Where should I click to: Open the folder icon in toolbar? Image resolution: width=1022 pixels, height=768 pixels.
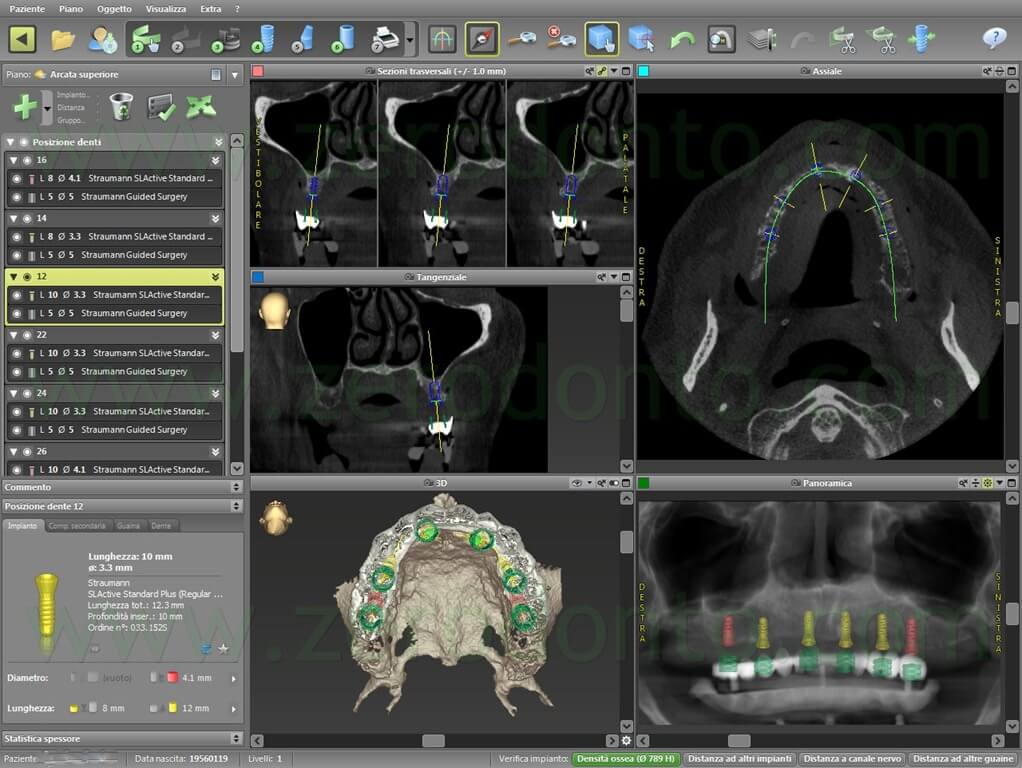click(63, 39)
